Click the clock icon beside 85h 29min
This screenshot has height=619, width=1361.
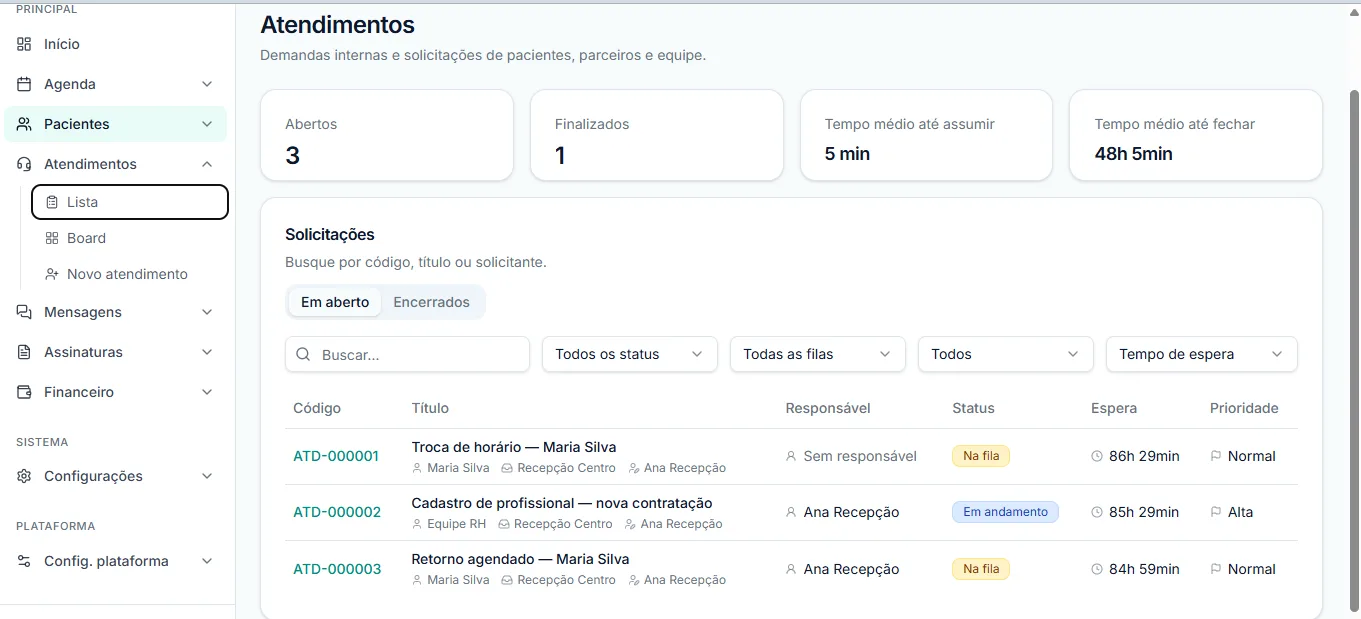pos(1097,512)
